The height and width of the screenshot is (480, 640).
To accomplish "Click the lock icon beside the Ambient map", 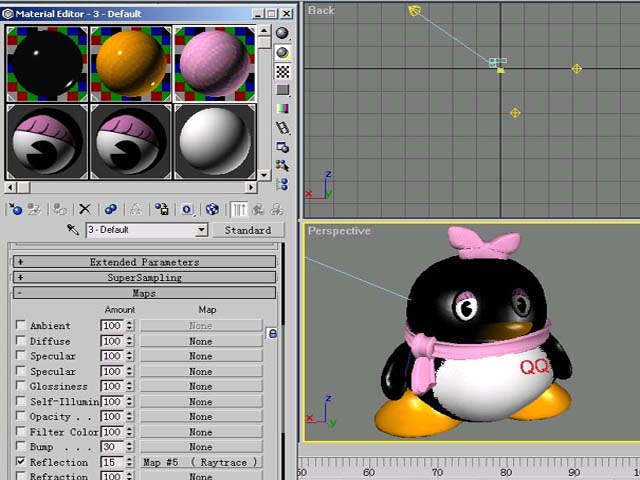I will click(x=272, y=333).
